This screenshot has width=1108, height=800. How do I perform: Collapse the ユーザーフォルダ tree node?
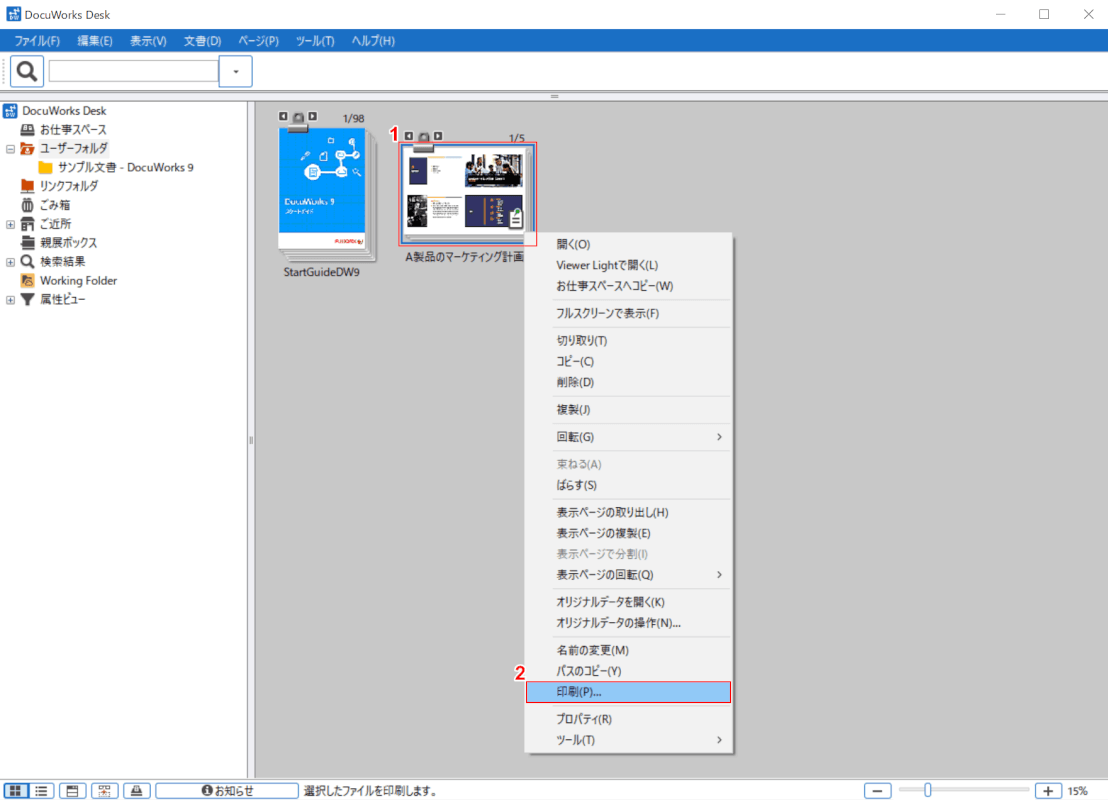[x=10, y=148]
